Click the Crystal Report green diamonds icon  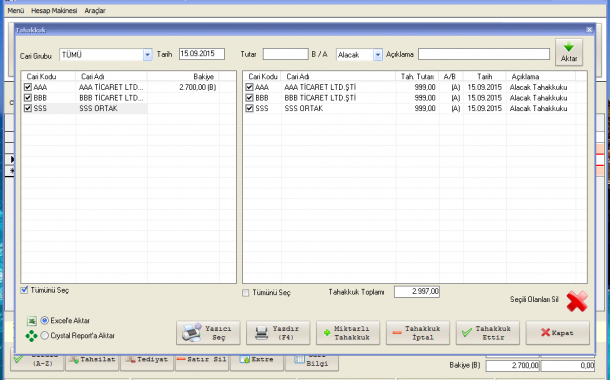(x=31, y=336)
